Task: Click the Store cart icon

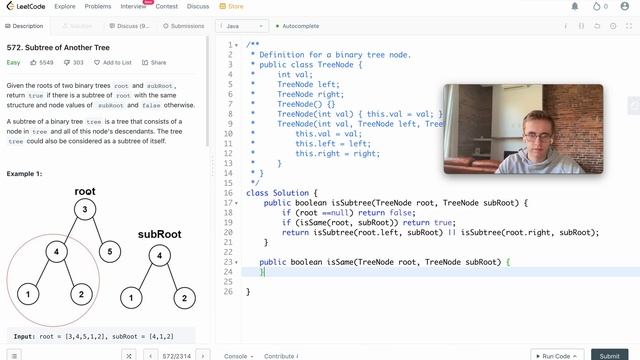Action: (x=222, y=6)
